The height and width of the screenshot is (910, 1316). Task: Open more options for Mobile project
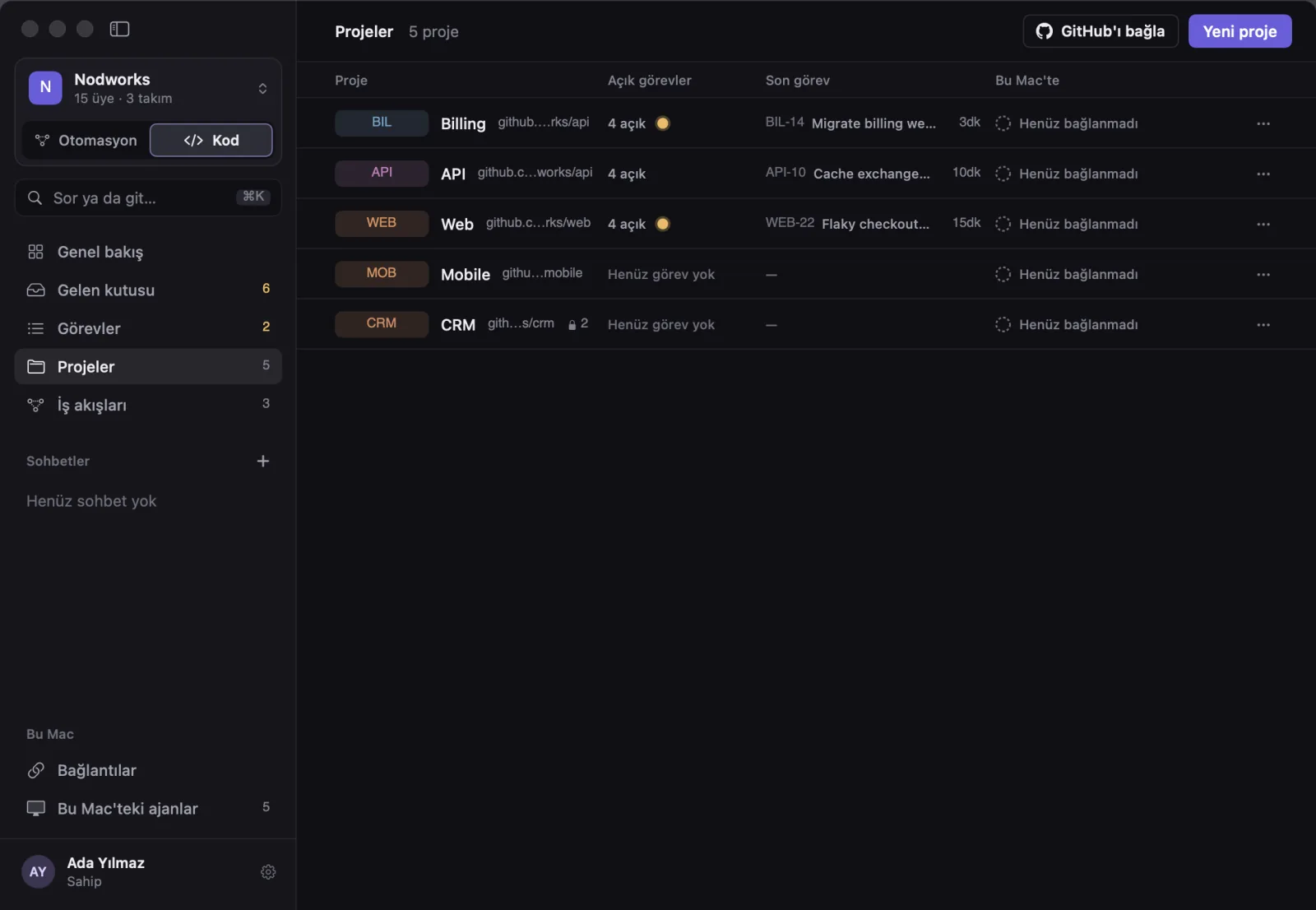click(x=1263, y=274)
